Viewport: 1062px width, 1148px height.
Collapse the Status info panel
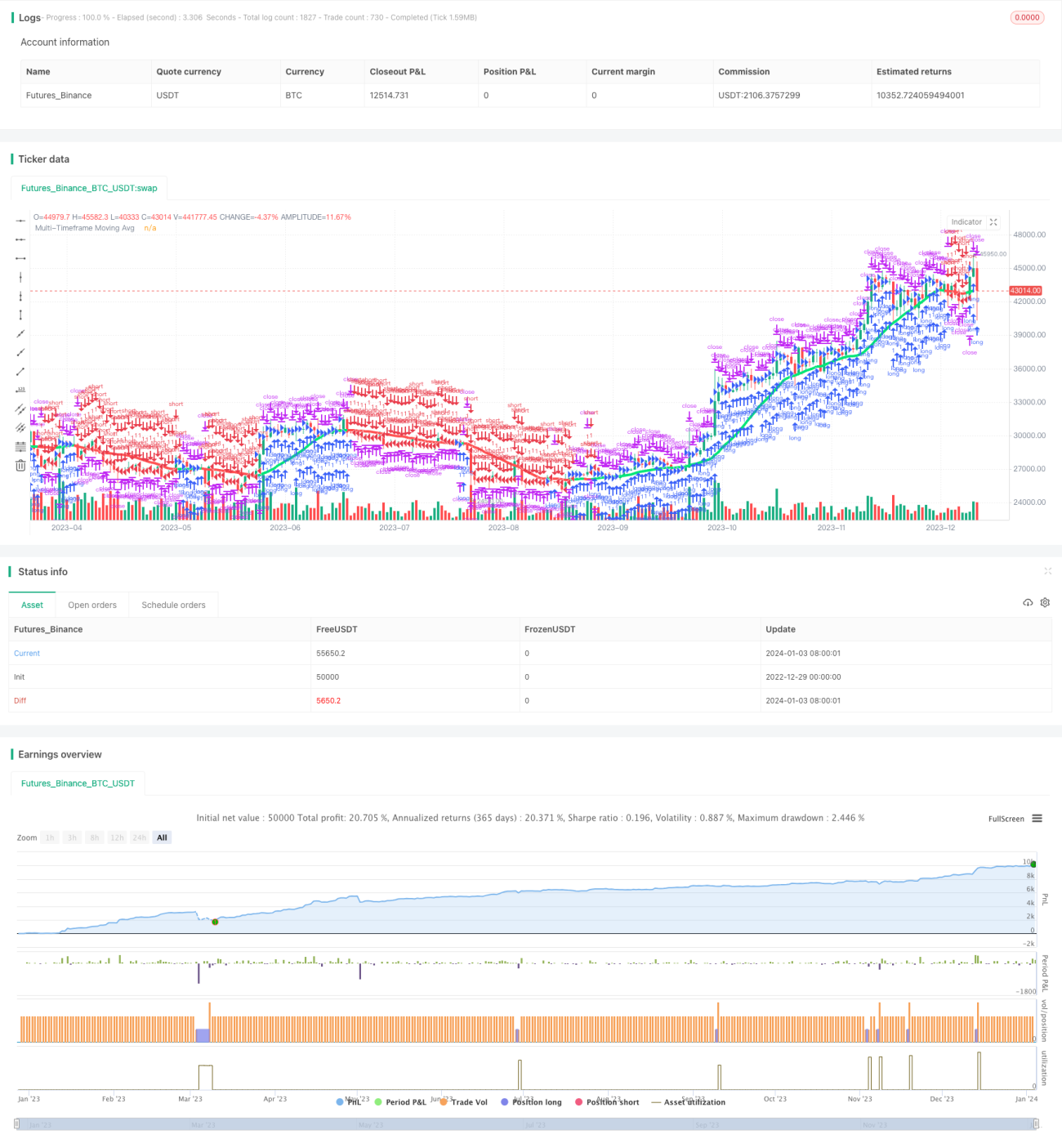(1047, 571)
